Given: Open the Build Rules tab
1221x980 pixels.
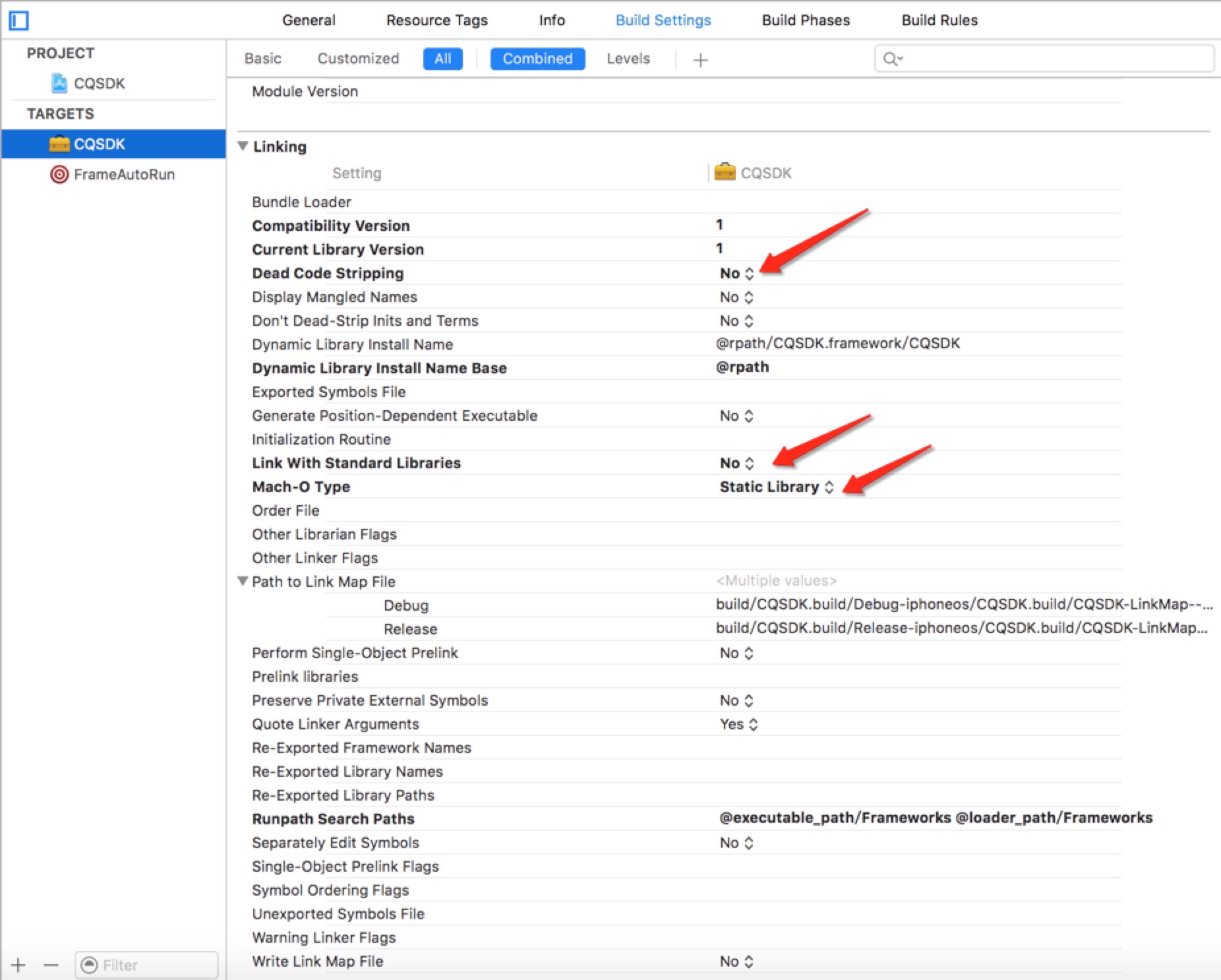Looking at the screenshot, I should tap(939, 20).
